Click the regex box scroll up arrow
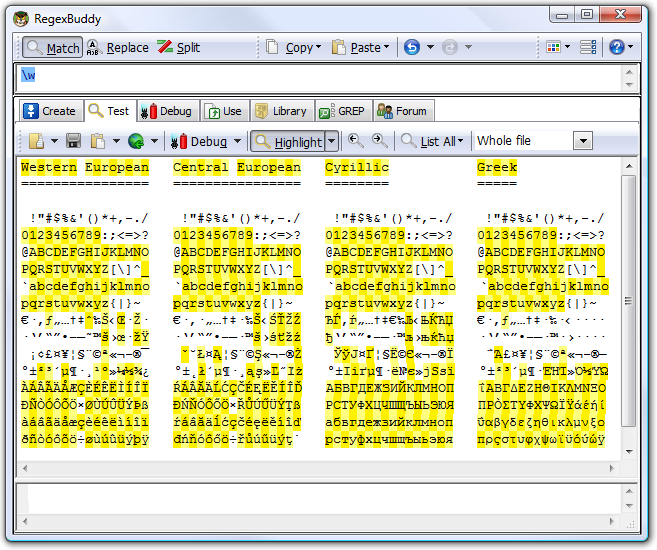The width and height of the screenshot is (657, 550). click(629, 72)
